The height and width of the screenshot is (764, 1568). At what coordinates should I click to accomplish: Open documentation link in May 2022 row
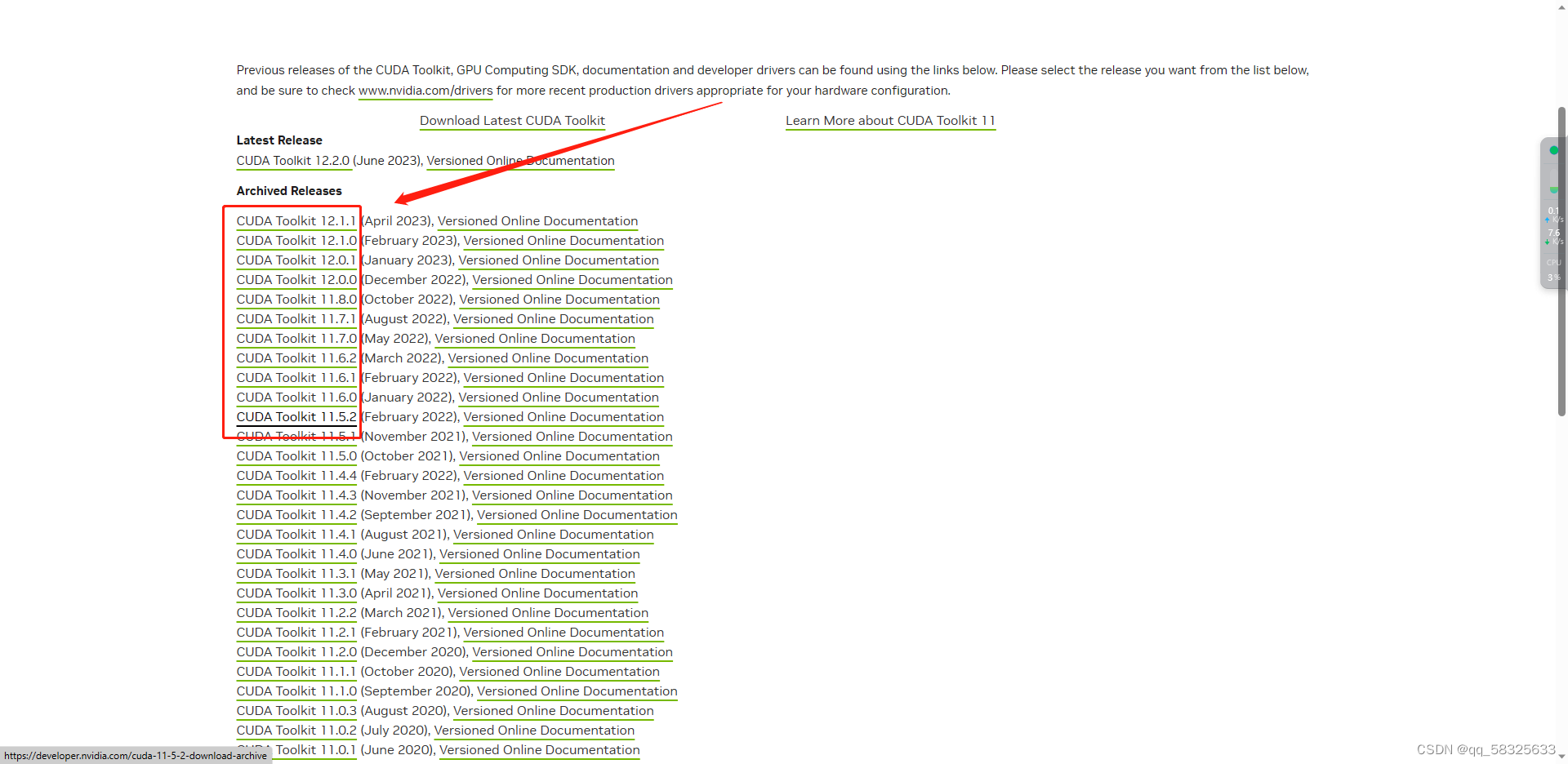coord(535,339)
